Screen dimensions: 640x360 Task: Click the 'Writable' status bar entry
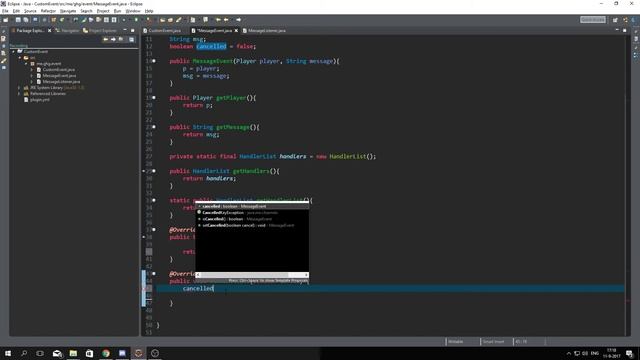(x=456, y=342)
